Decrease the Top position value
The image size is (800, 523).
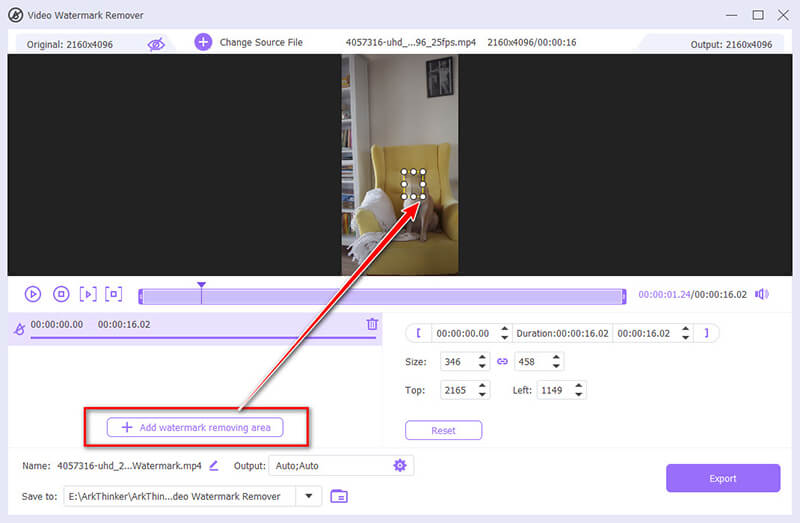pos(482,395)
